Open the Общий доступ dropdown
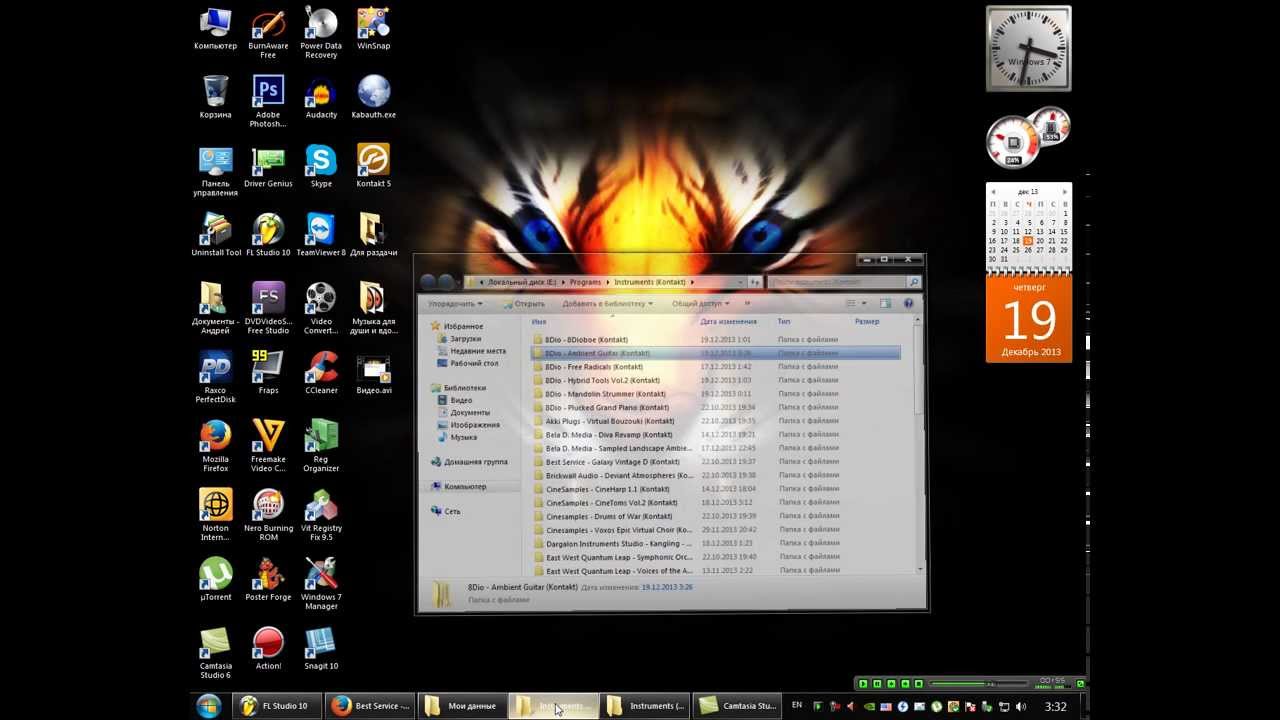Screen dimensions: 1280x720 (700, 304)
